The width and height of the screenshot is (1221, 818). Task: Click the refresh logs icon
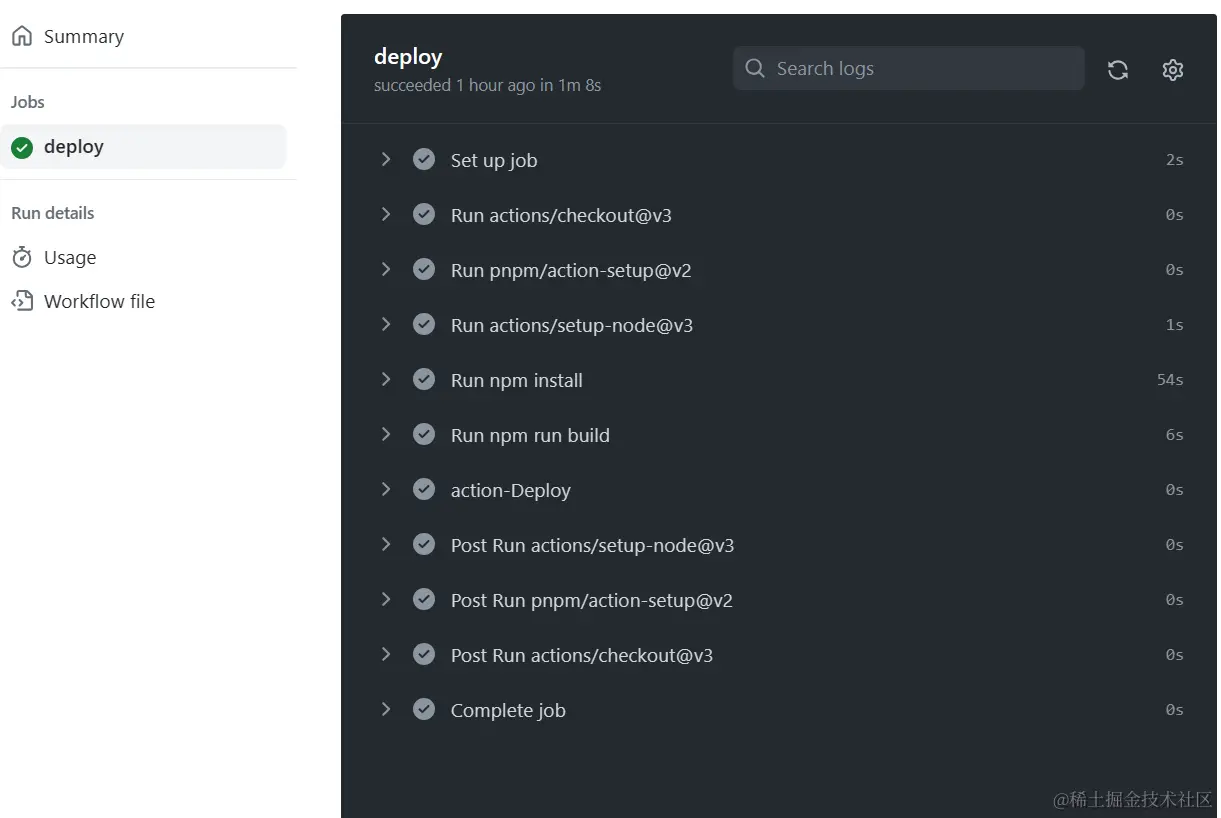(1118, 70)
